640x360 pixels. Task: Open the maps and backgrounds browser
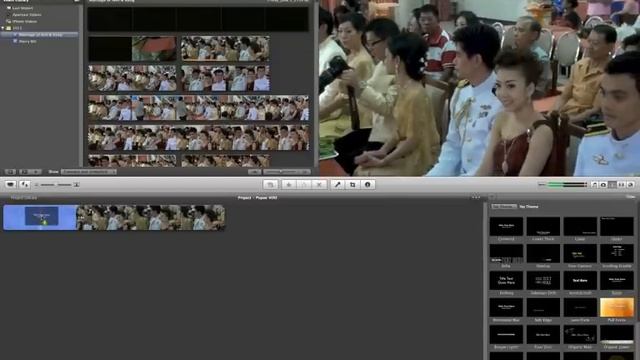(630, 185)
